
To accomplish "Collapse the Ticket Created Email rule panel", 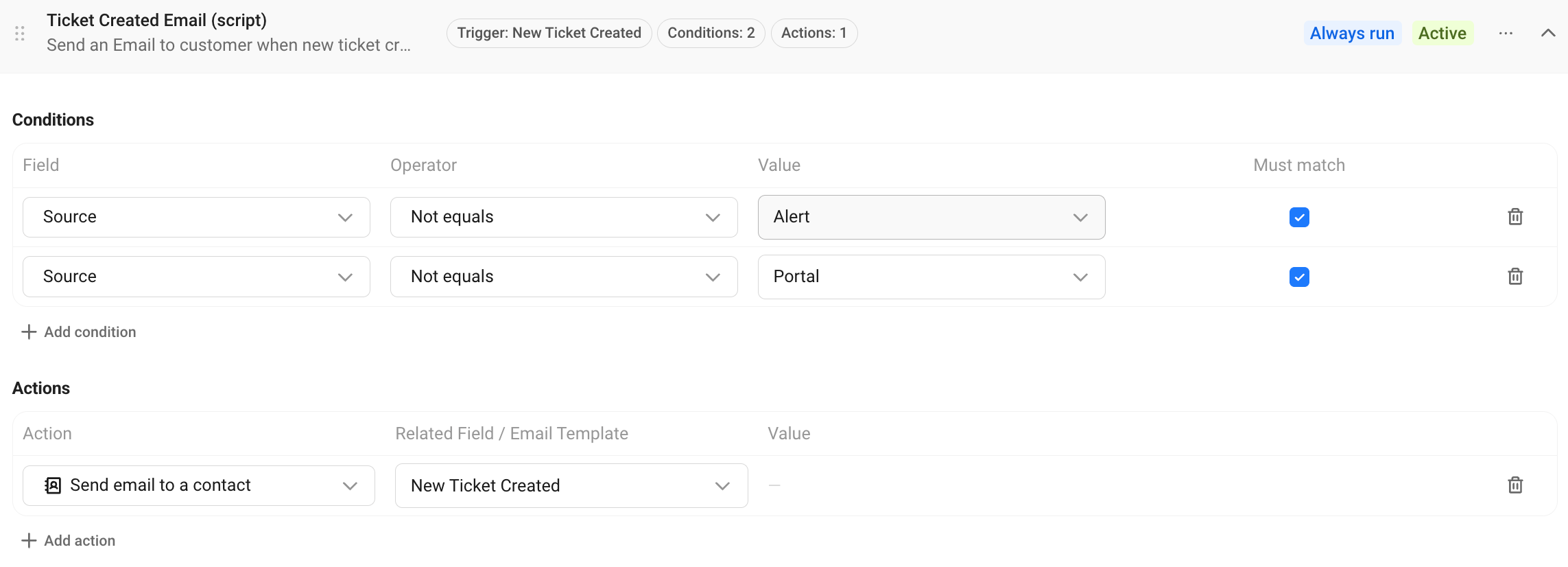I will point(1547,33).
